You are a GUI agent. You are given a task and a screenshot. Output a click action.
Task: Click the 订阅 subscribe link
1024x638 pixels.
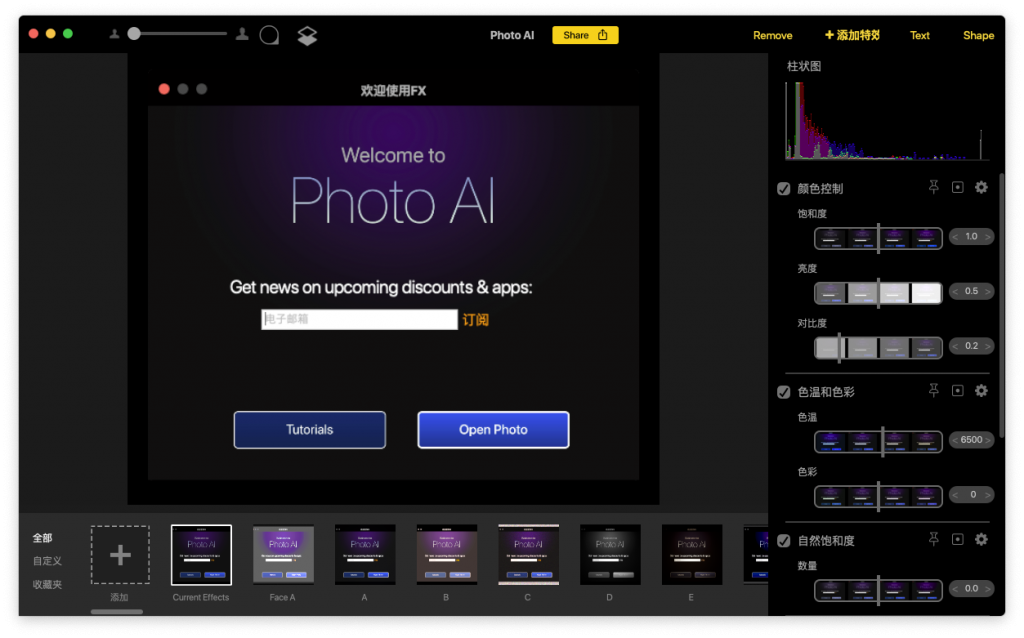pyautogui.click(x=475, y=319)
